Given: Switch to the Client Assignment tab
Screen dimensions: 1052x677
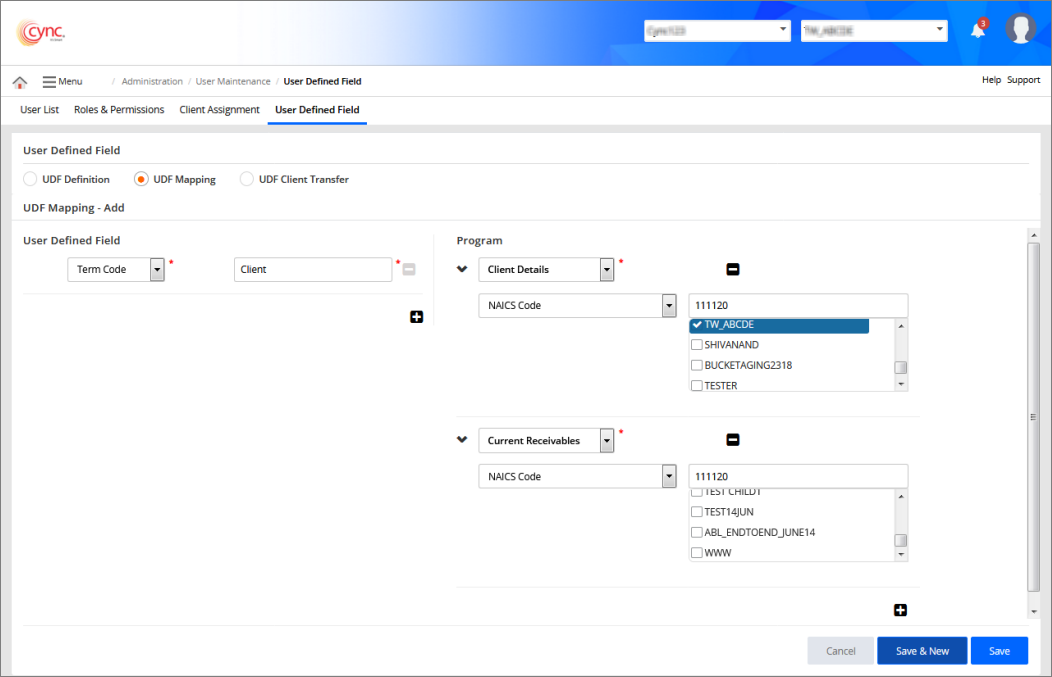Looking at the screenshot, I should [219, 110].
